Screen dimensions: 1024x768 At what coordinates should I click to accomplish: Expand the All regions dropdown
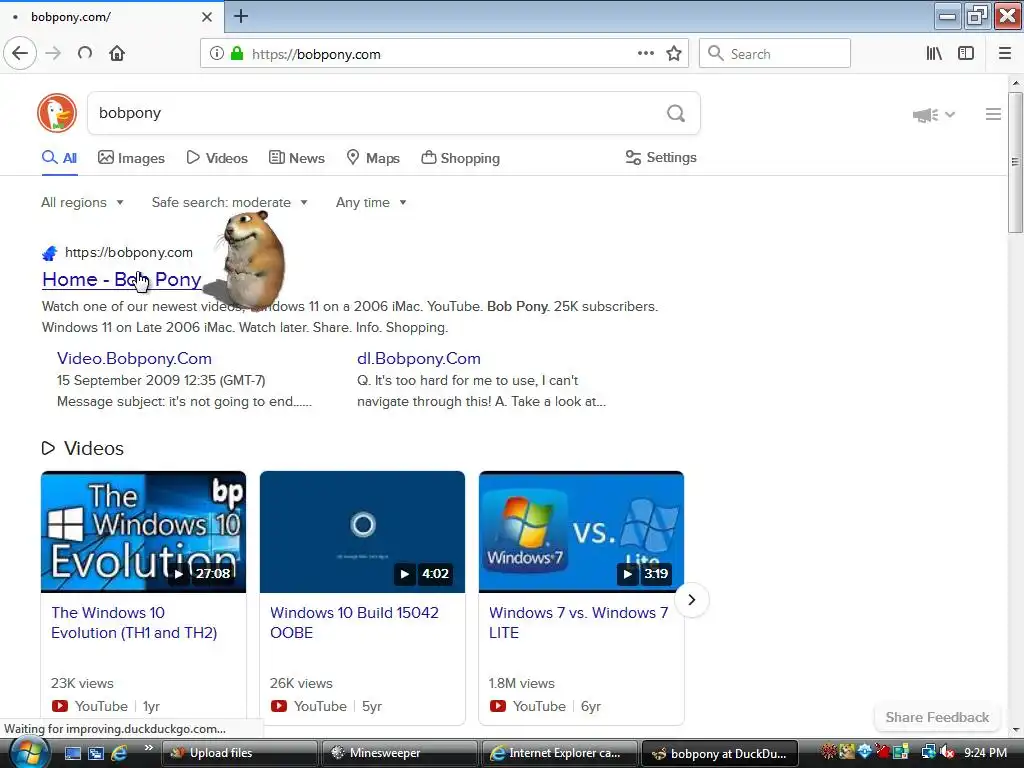[x=82, y=202]
